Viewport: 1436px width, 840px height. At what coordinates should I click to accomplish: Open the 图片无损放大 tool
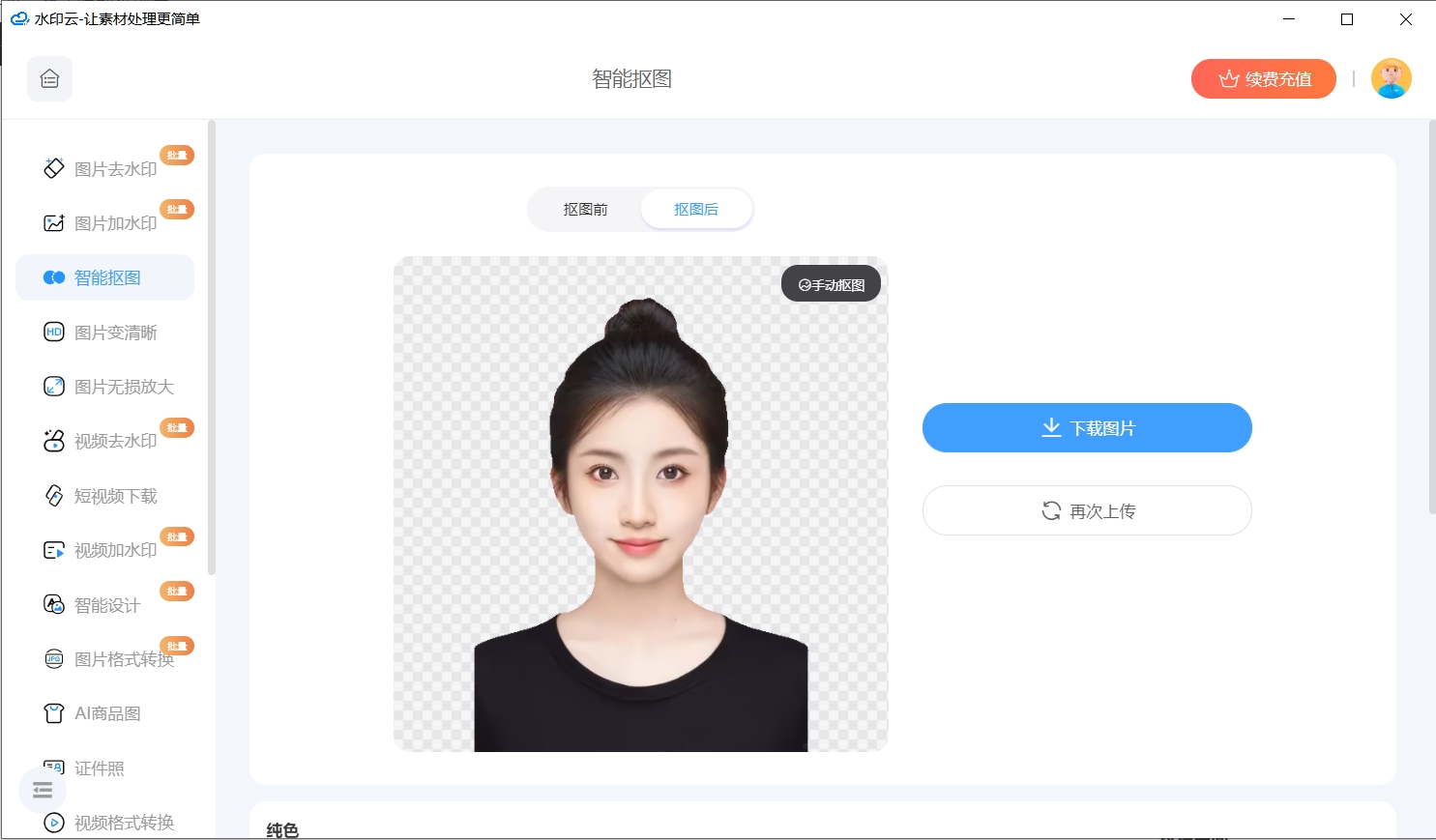point(123,387)
